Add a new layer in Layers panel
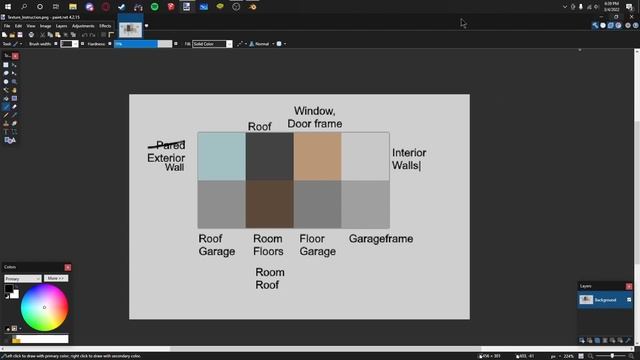The height and width of the screenshot is (360, 640). 582,340
